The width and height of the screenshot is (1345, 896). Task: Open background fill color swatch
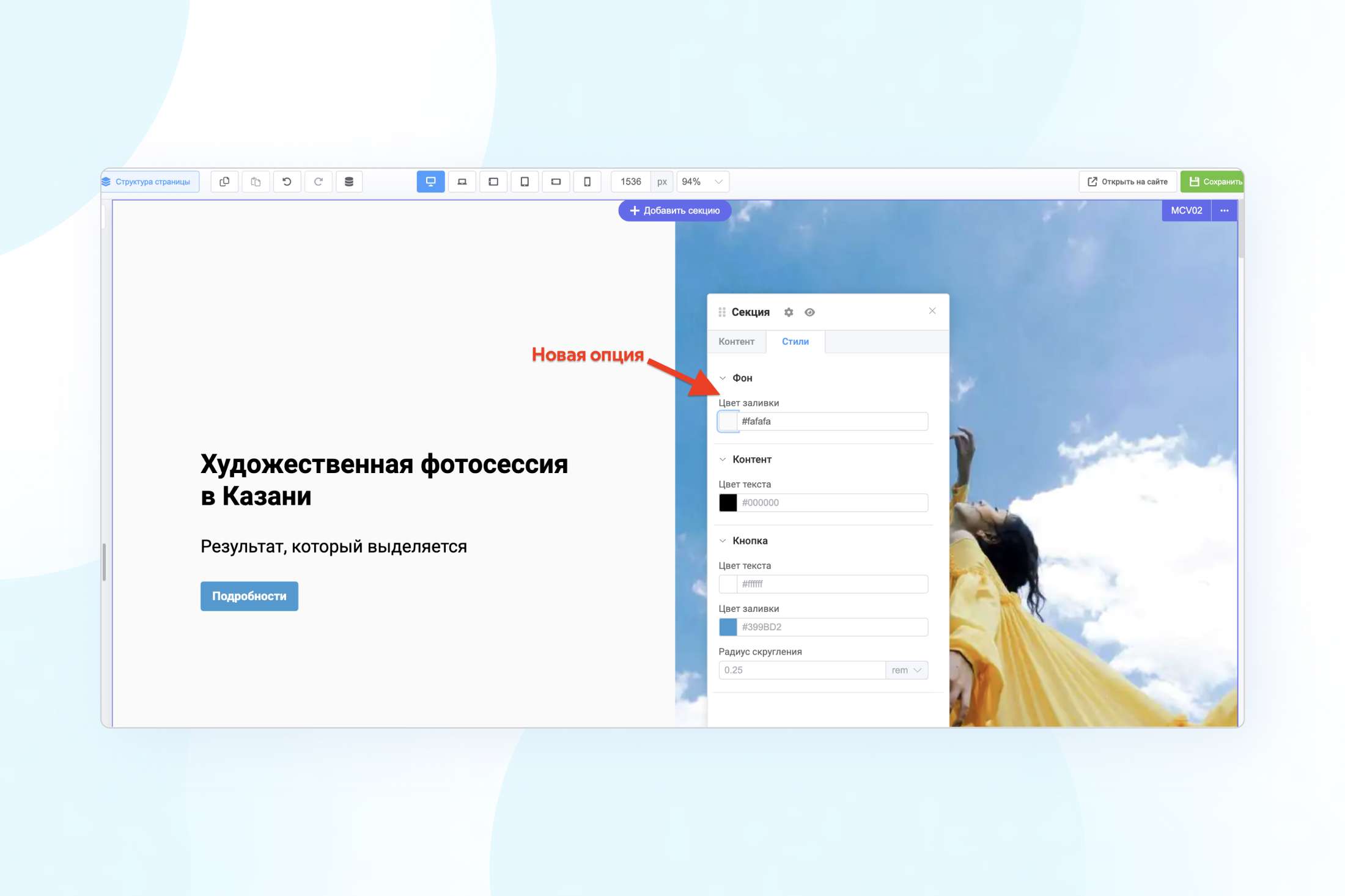728,421
